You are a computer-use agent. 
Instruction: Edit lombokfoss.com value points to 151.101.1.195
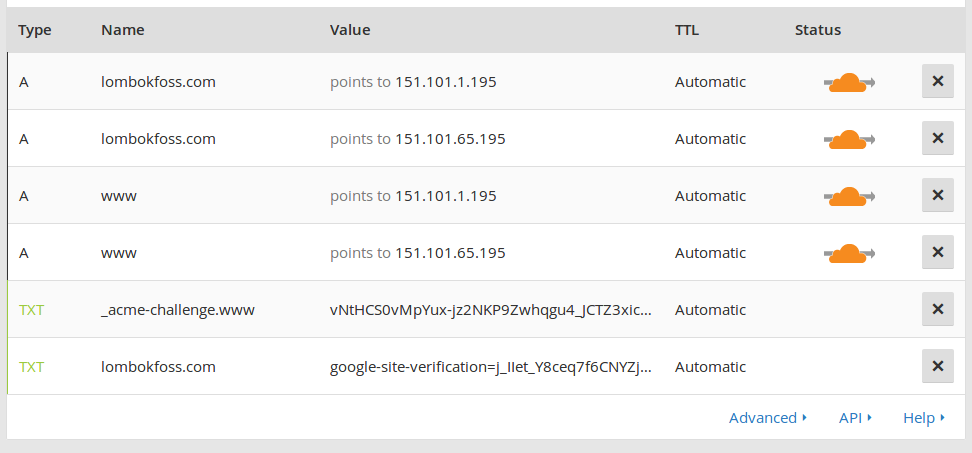413,82
